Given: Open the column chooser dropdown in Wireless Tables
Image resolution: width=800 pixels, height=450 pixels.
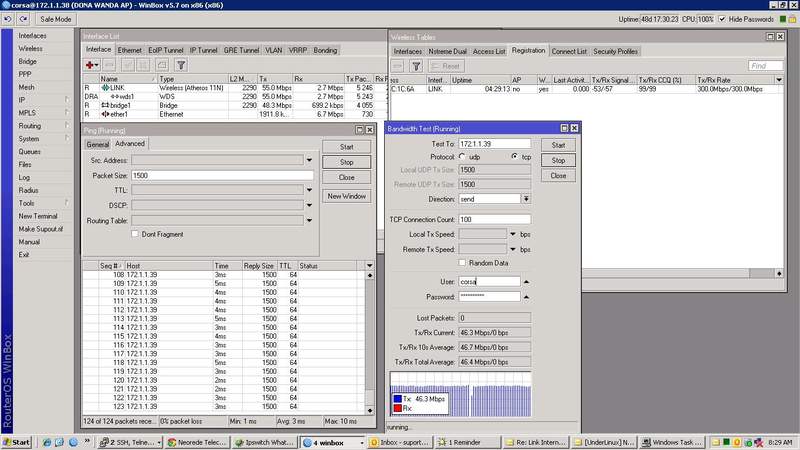Looking at the screenshot, I should coord(780,78).
